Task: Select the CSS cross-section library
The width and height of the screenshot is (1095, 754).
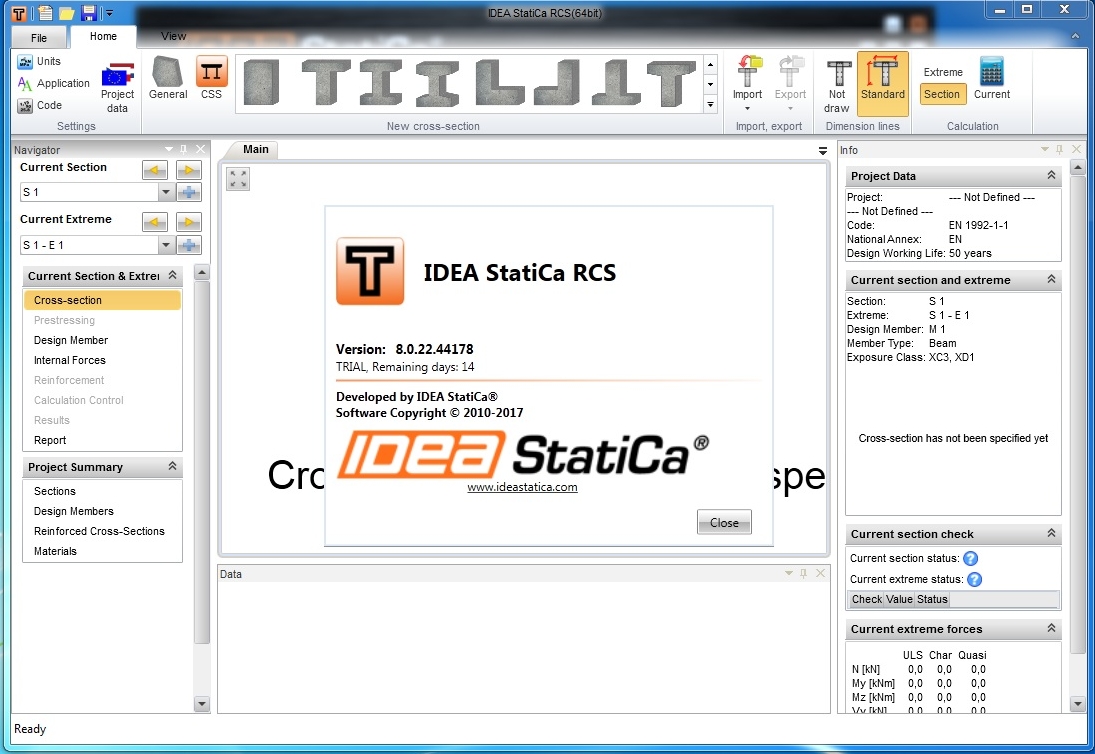Action: 212,79
